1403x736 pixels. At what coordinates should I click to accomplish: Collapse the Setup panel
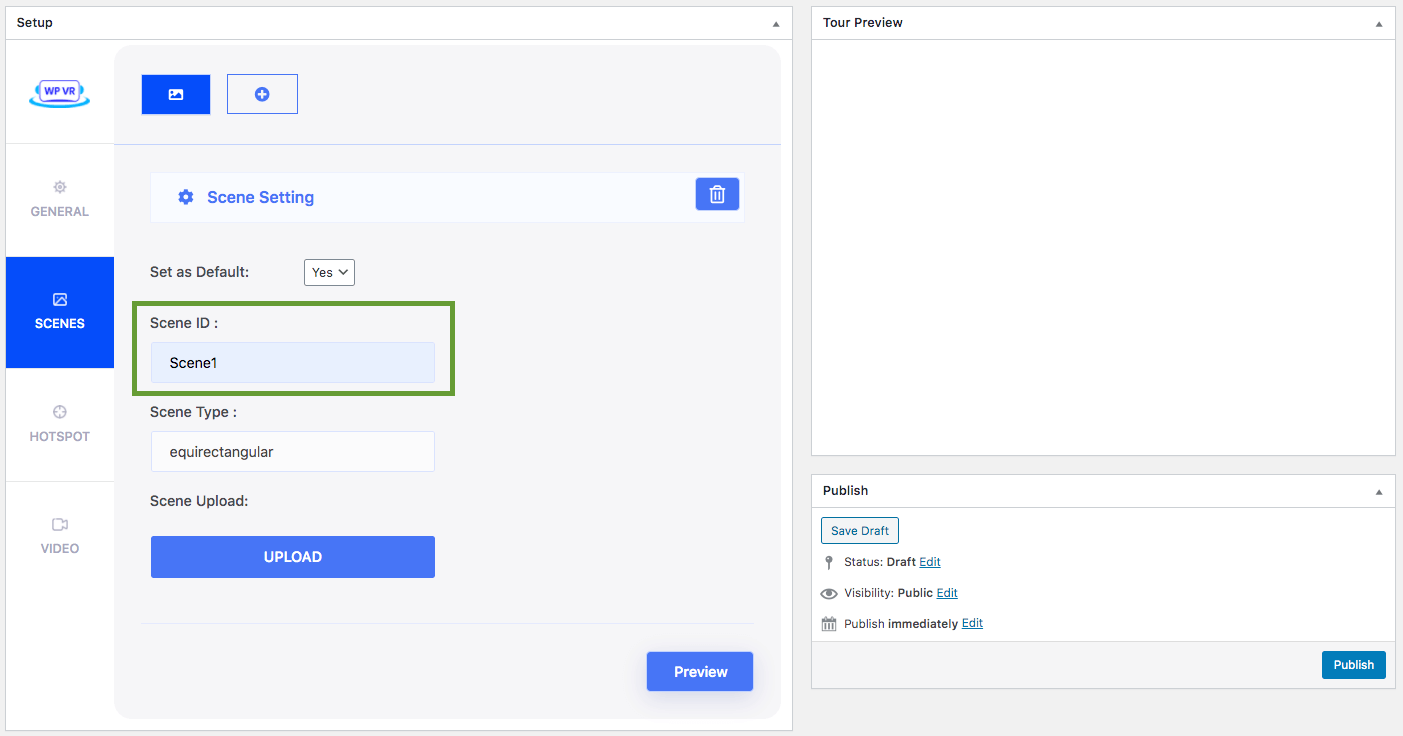776,23
